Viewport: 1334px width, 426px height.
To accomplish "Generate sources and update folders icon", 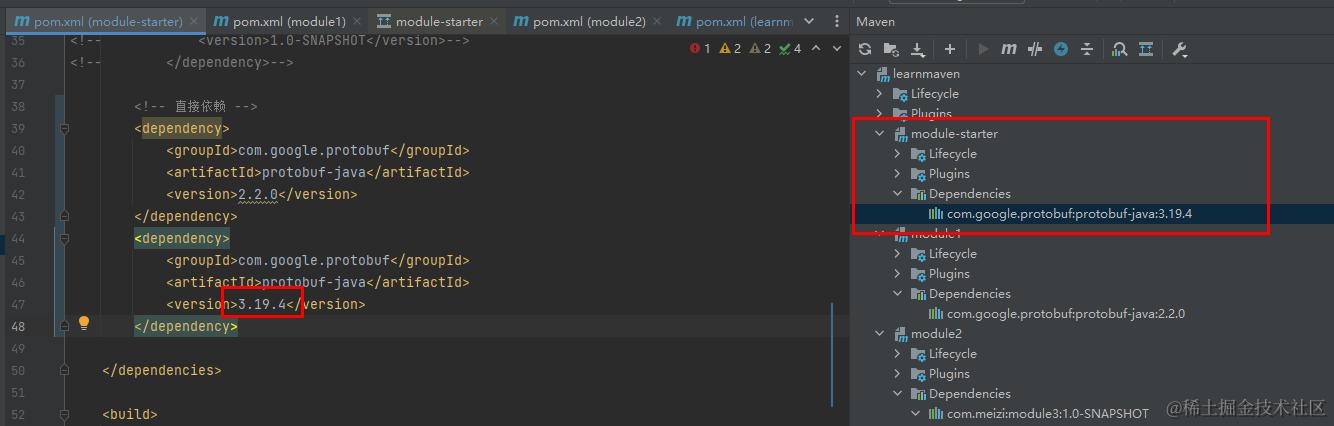I will click(x=891, y=49).
